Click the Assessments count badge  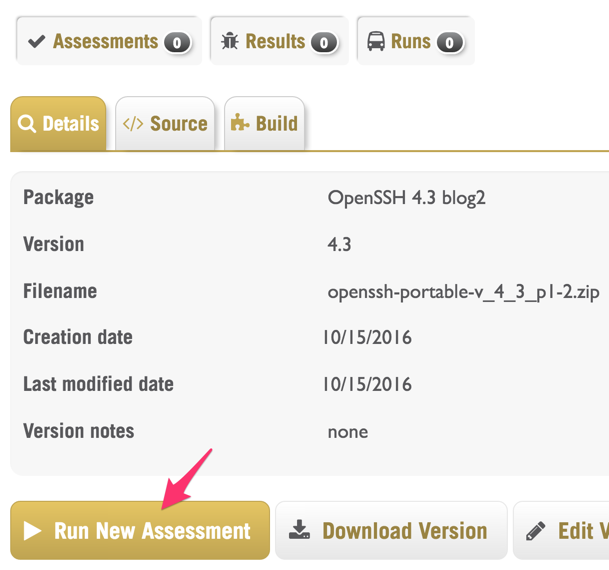pos(177,42)
